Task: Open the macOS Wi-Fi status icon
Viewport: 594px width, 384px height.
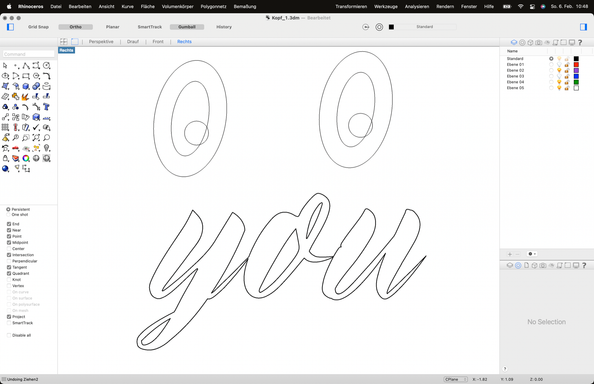Action: pyautogui.click(x=521, y=6)
